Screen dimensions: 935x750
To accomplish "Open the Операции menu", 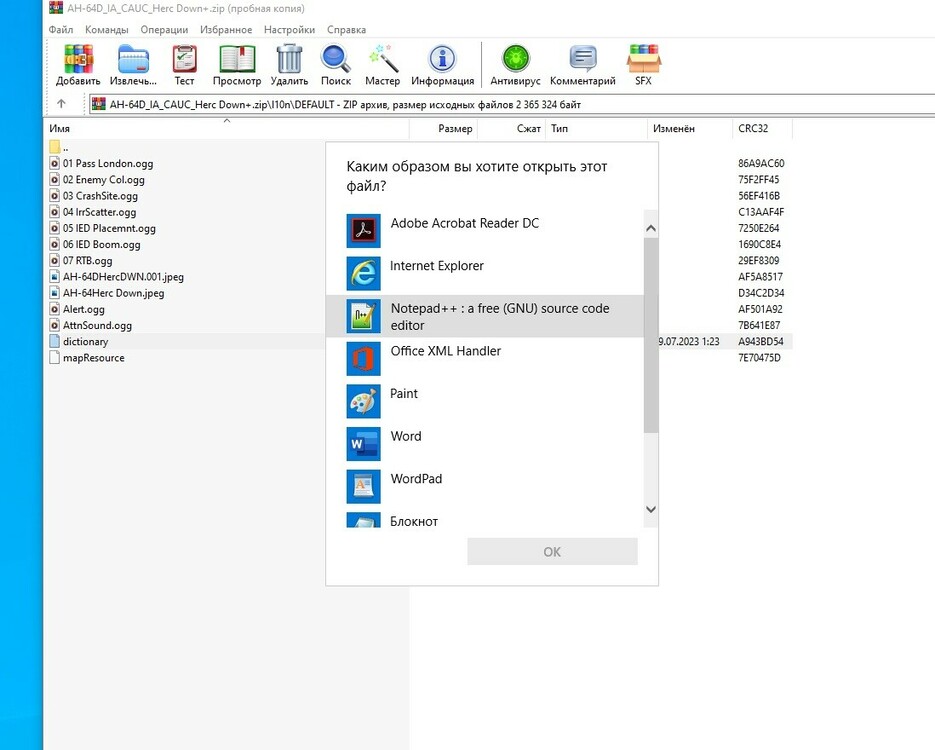I will point(164,29).
